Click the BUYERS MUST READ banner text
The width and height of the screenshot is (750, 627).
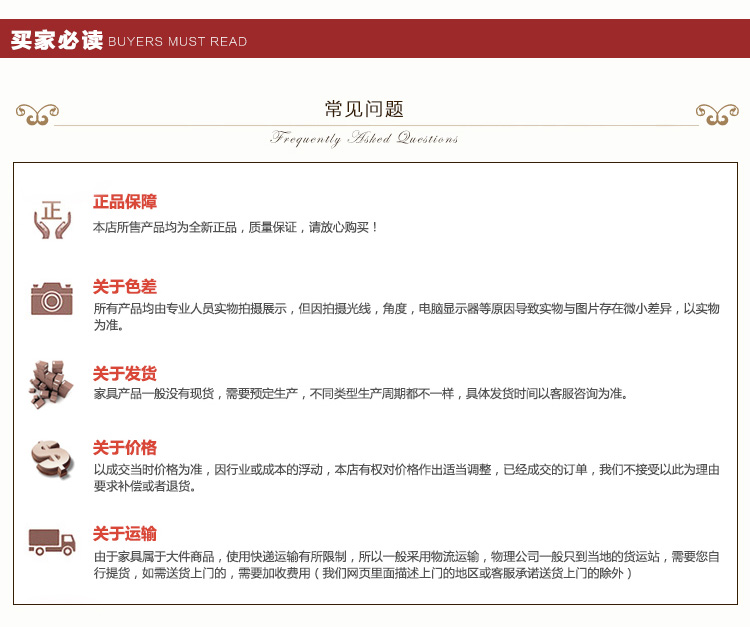pyautogui.click(x=177, y=42)
